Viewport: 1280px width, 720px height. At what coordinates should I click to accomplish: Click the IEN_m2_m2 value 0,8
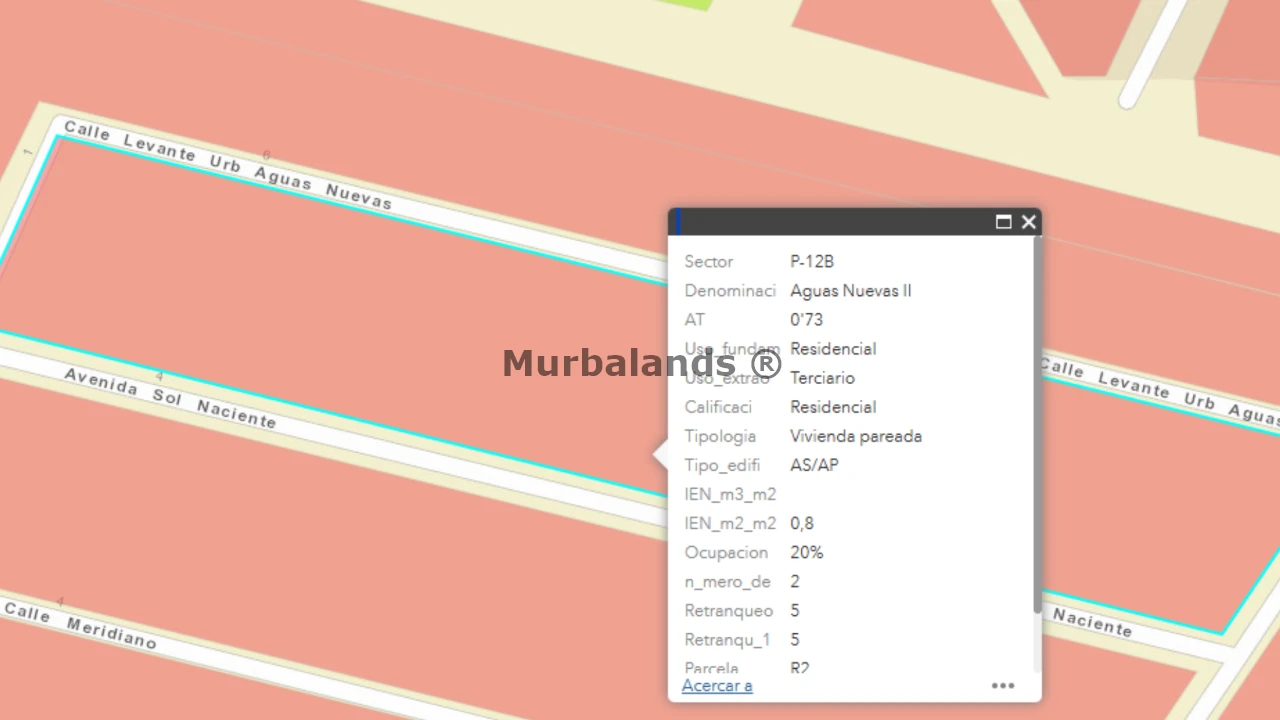point(801,523)
